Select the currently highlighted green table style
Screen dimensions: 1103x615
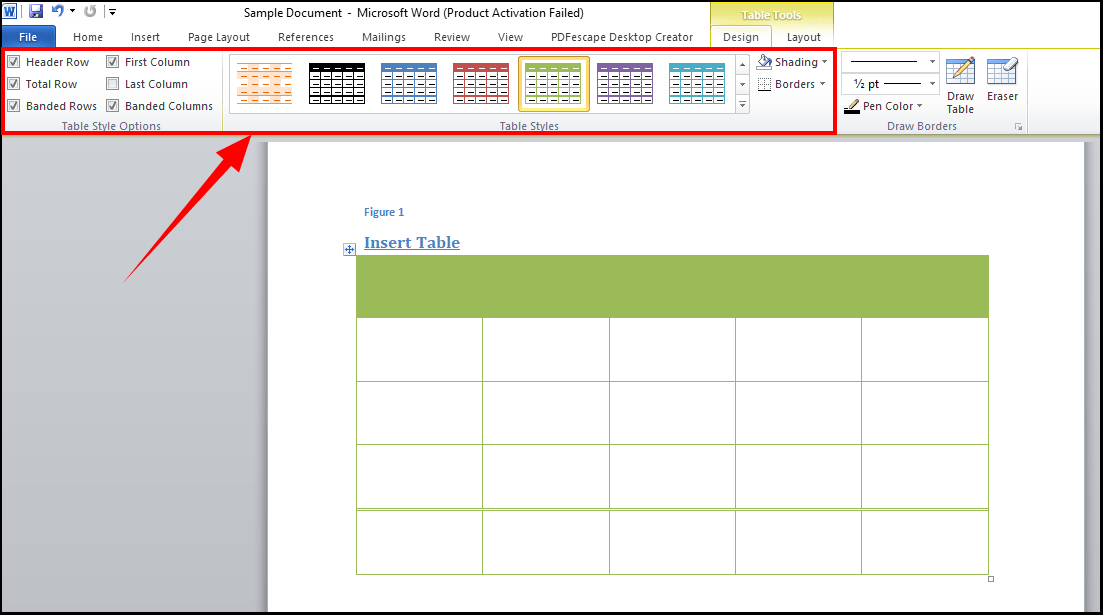point(553,83)
